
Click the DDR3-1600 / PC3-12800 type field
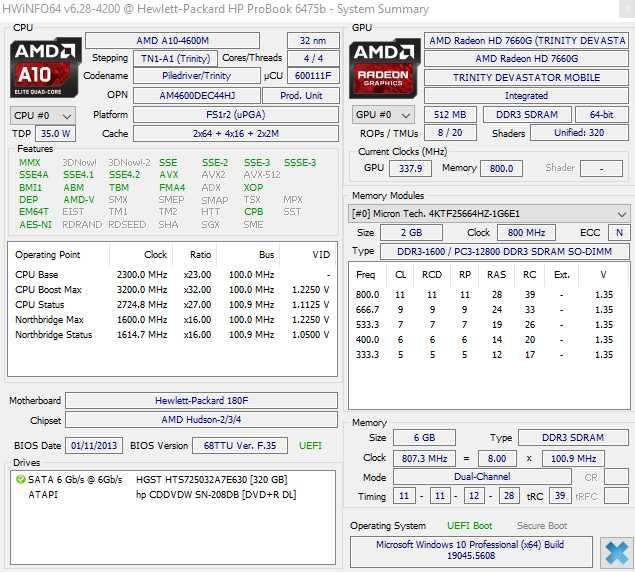coord(505,252)
